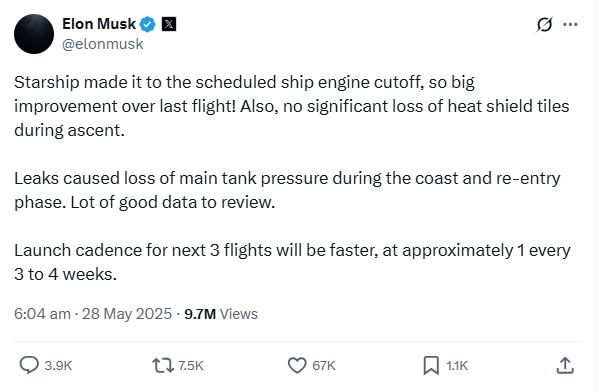This screenshot has width=599, height=392.
Task: Share the post via the upload arrow icon
Action: (x=565, y=365)
